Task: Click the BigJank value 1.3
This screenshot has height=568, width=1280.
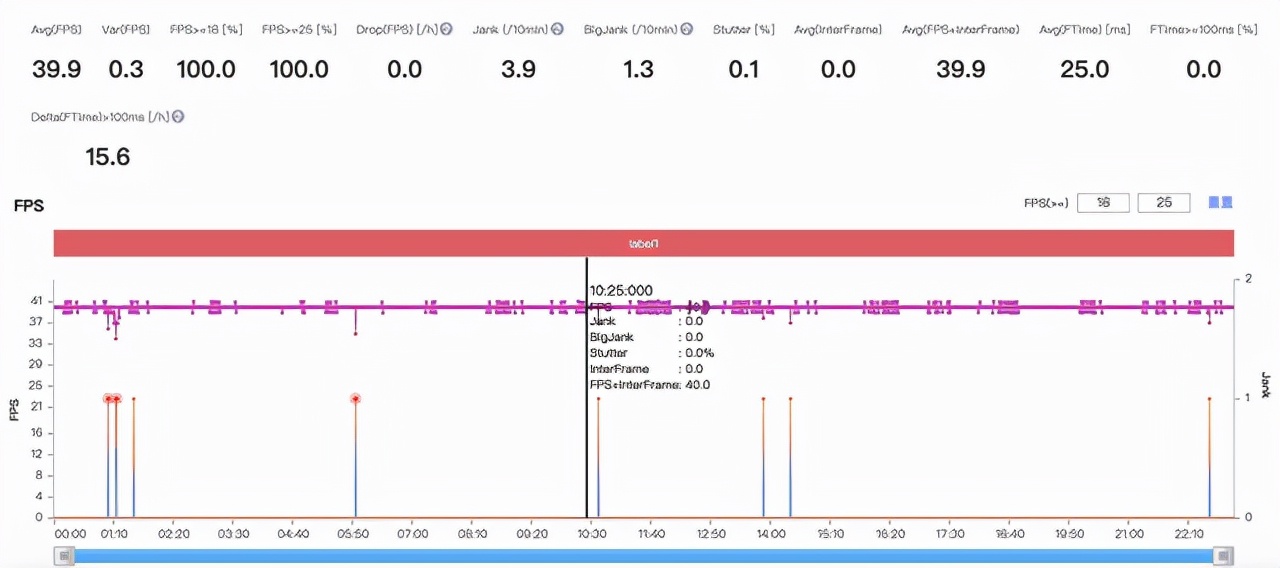Action: [638, 69]
